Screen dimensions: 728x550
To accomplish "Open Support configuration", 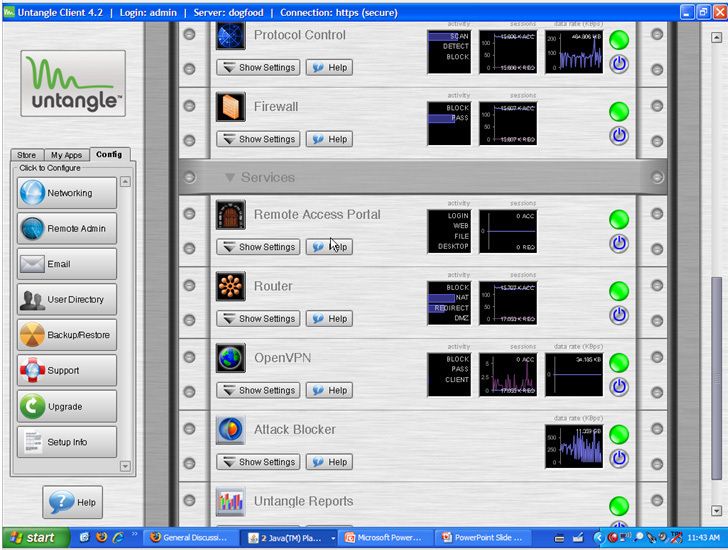I will pyautogui.click(x=67, y=370).
